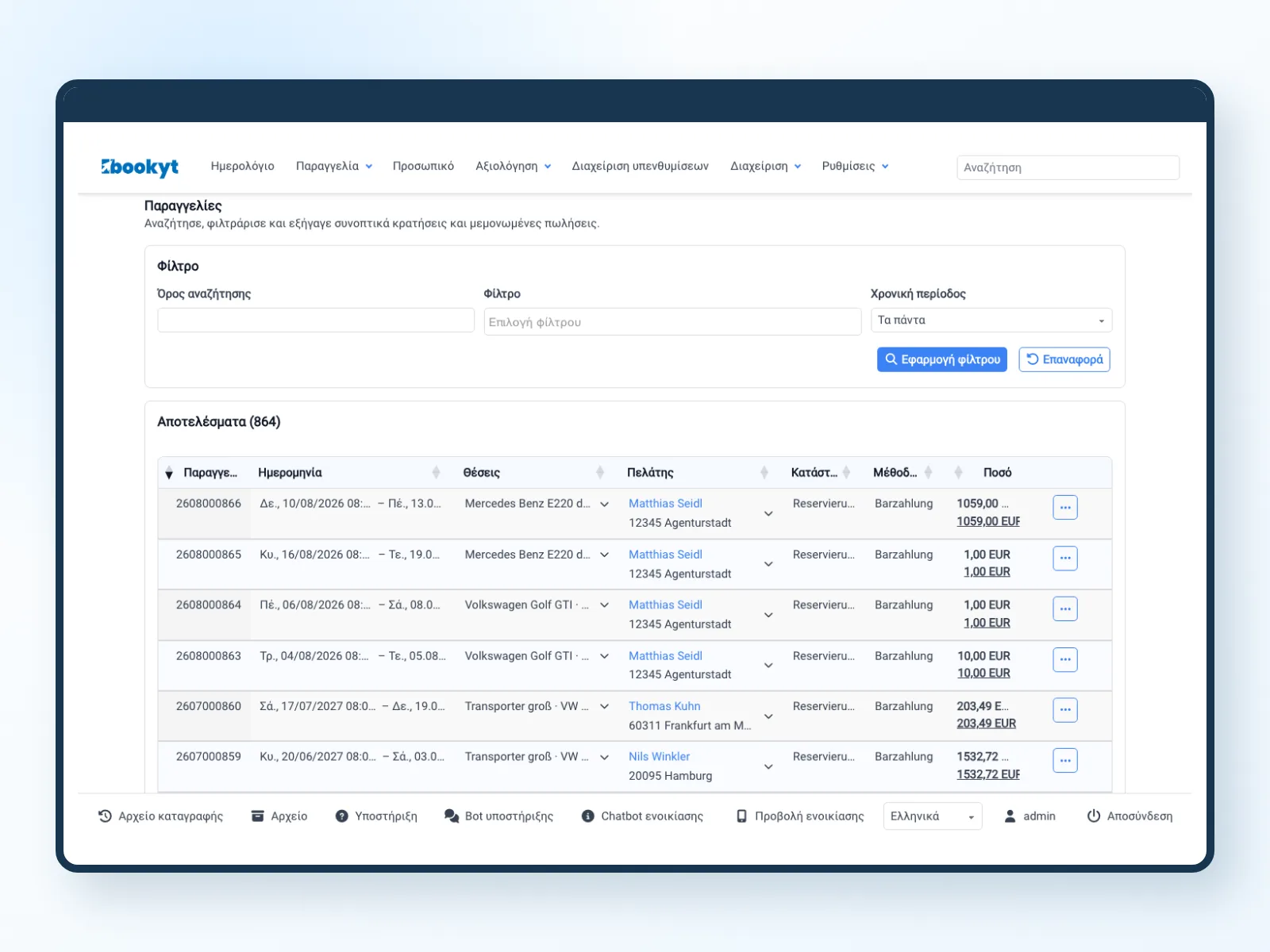The width and height of the screenshot is (1270, 952).
Task: Open actions menu for order 2608000863
Action: (x=1065, y=659)
